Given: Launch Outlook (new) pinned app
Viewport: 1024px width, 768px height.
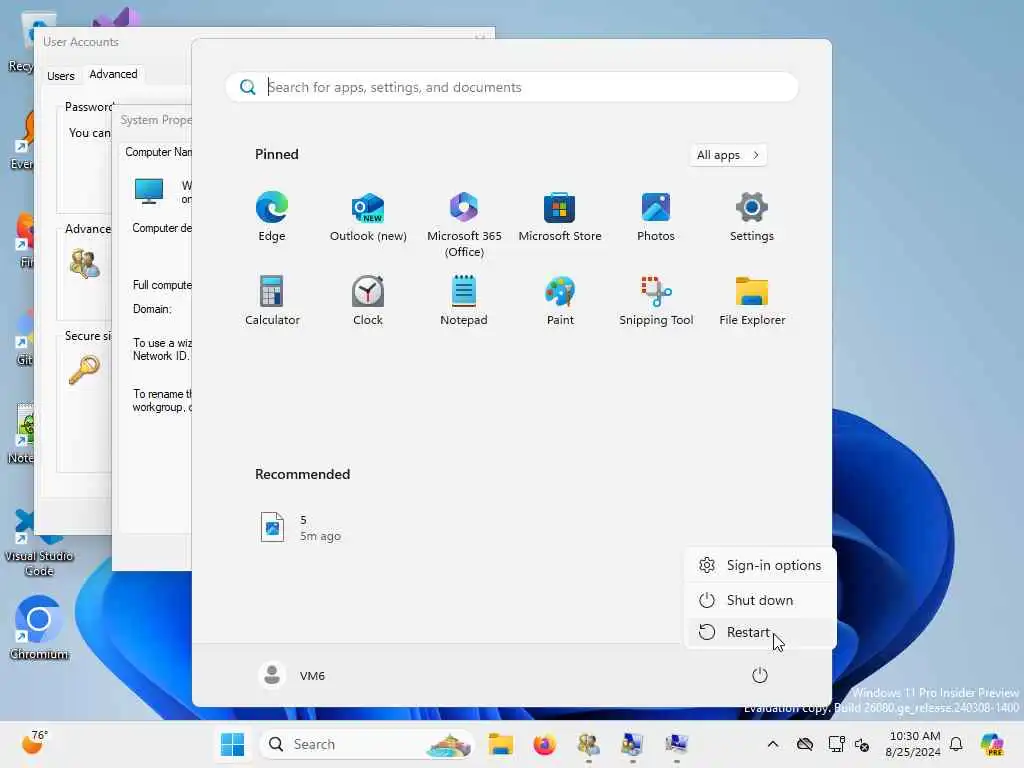Looking at the screenshot, I should coord(368,217).
